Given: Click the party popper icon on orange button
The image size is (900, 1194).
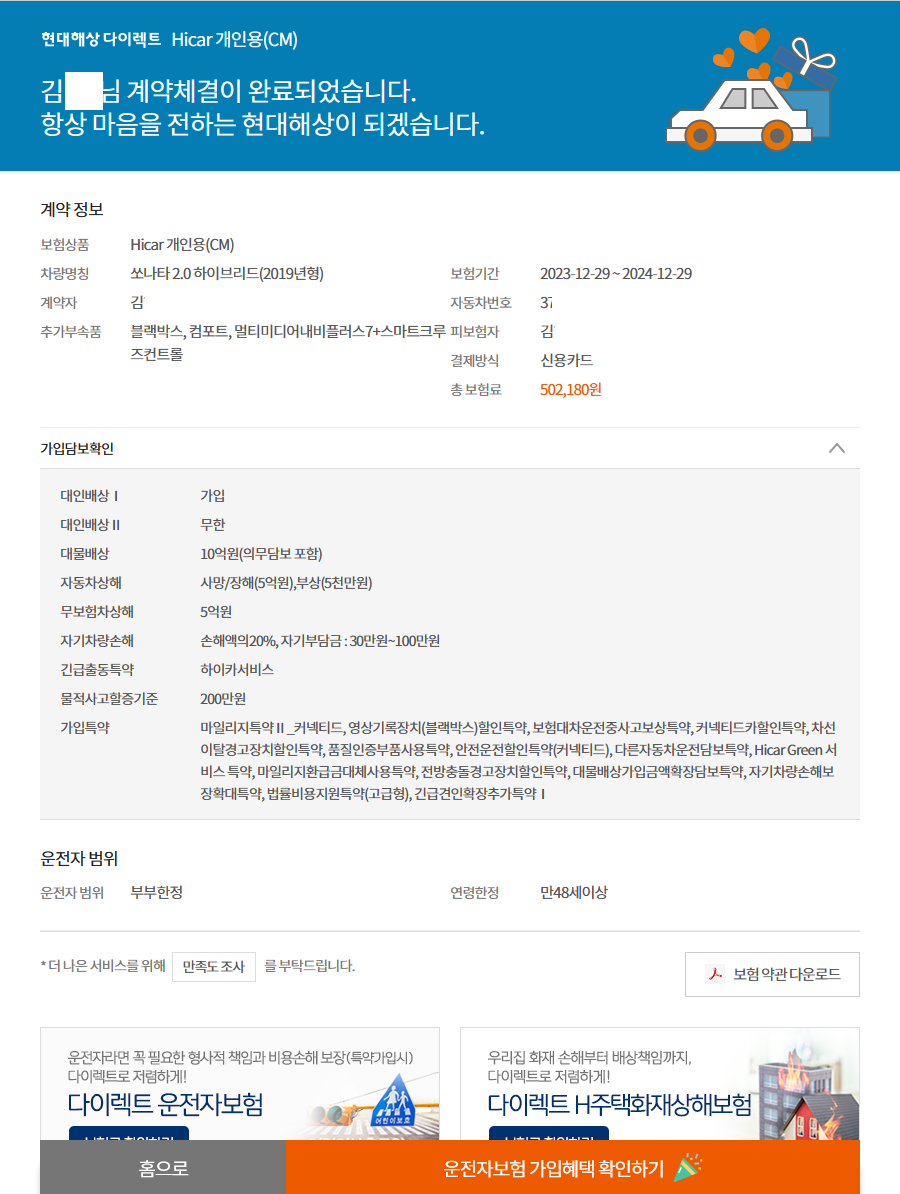Looking at the screenshot, I should click(688, 1167).
